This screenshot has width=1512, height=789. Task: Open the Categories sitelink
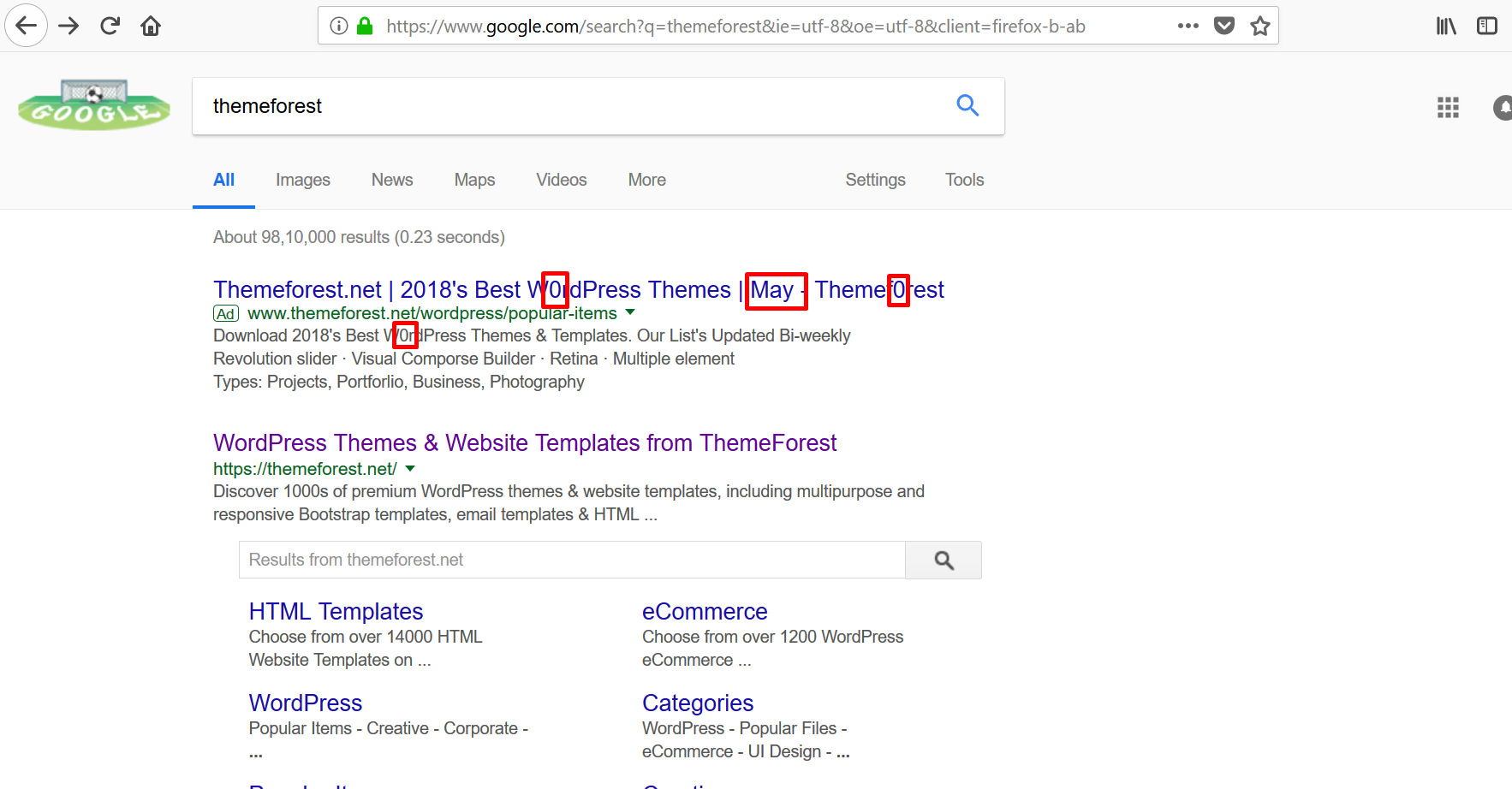[698, 703]
